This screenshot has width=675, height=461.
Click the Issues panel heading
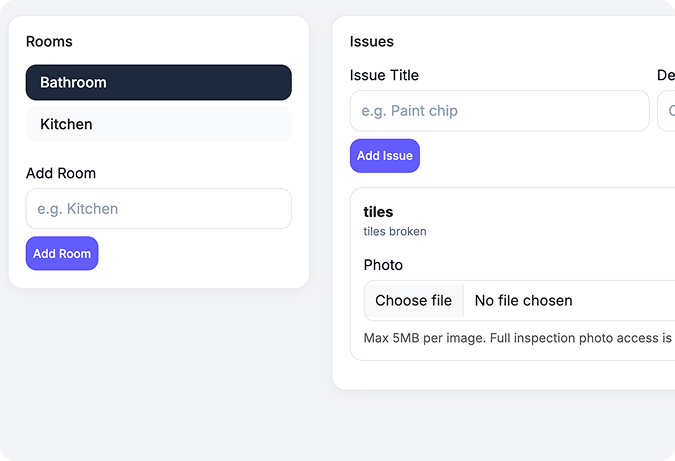(372, 42)
